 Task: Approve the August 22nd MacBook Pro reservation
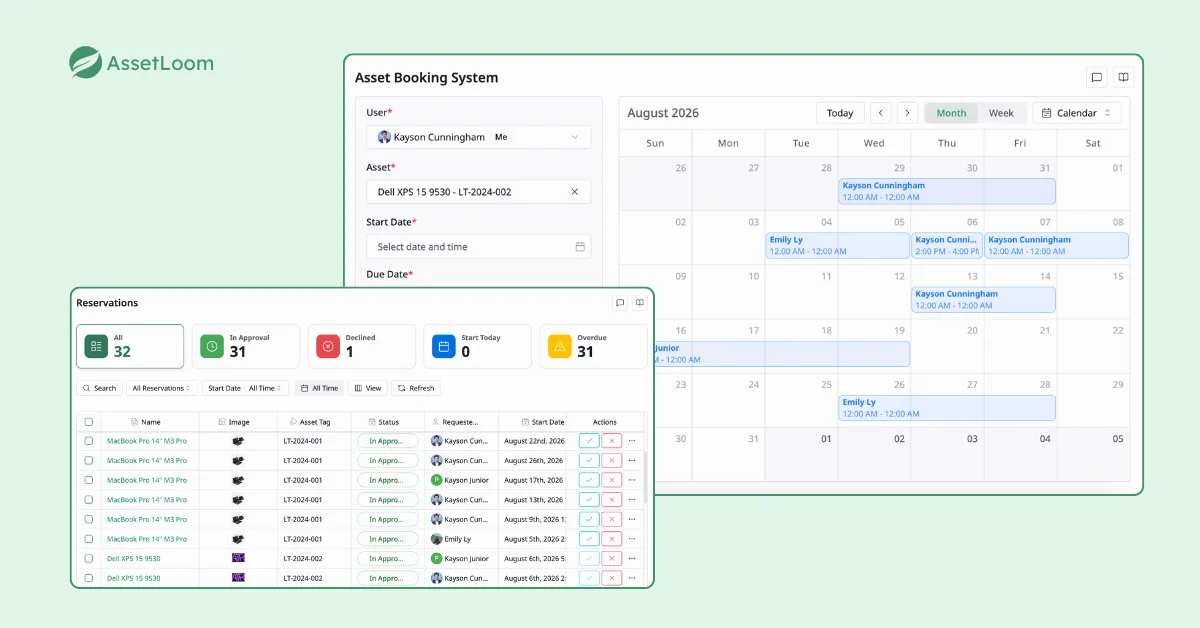tap(589, 440)
